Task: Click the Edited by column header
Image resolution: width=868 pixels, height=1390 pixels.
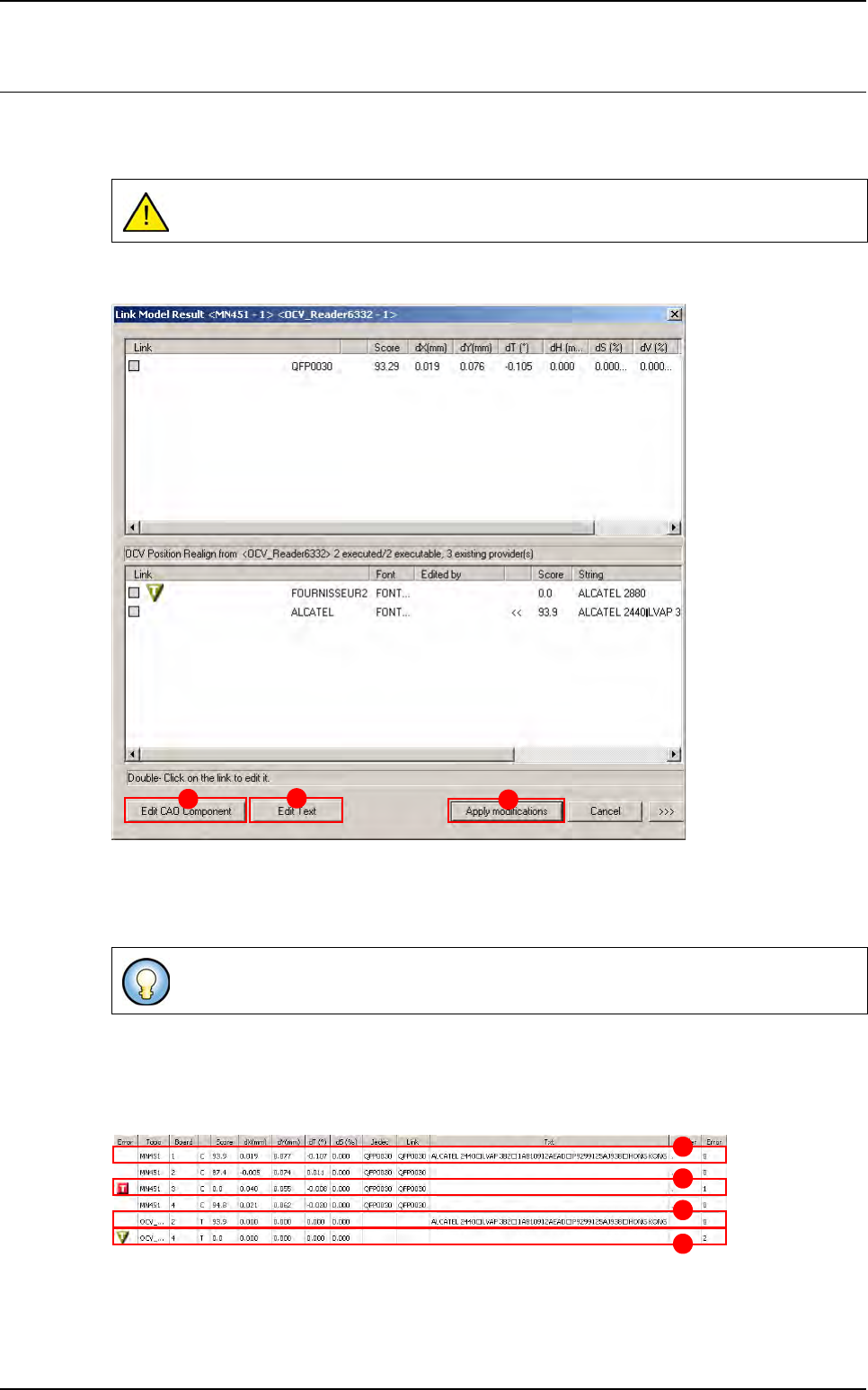Action: click(460, 574)
